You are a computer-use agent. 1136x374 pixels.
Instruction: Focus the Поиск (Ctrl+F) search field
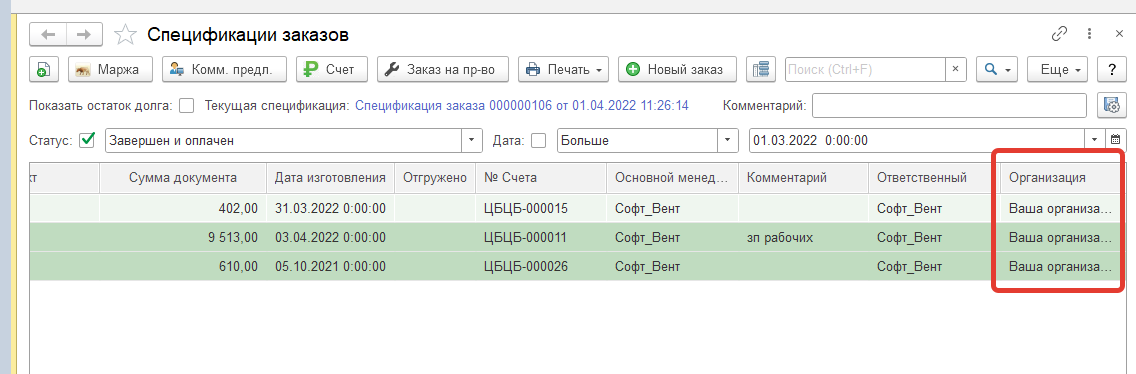pyautogui.click(x=865, y=70)
